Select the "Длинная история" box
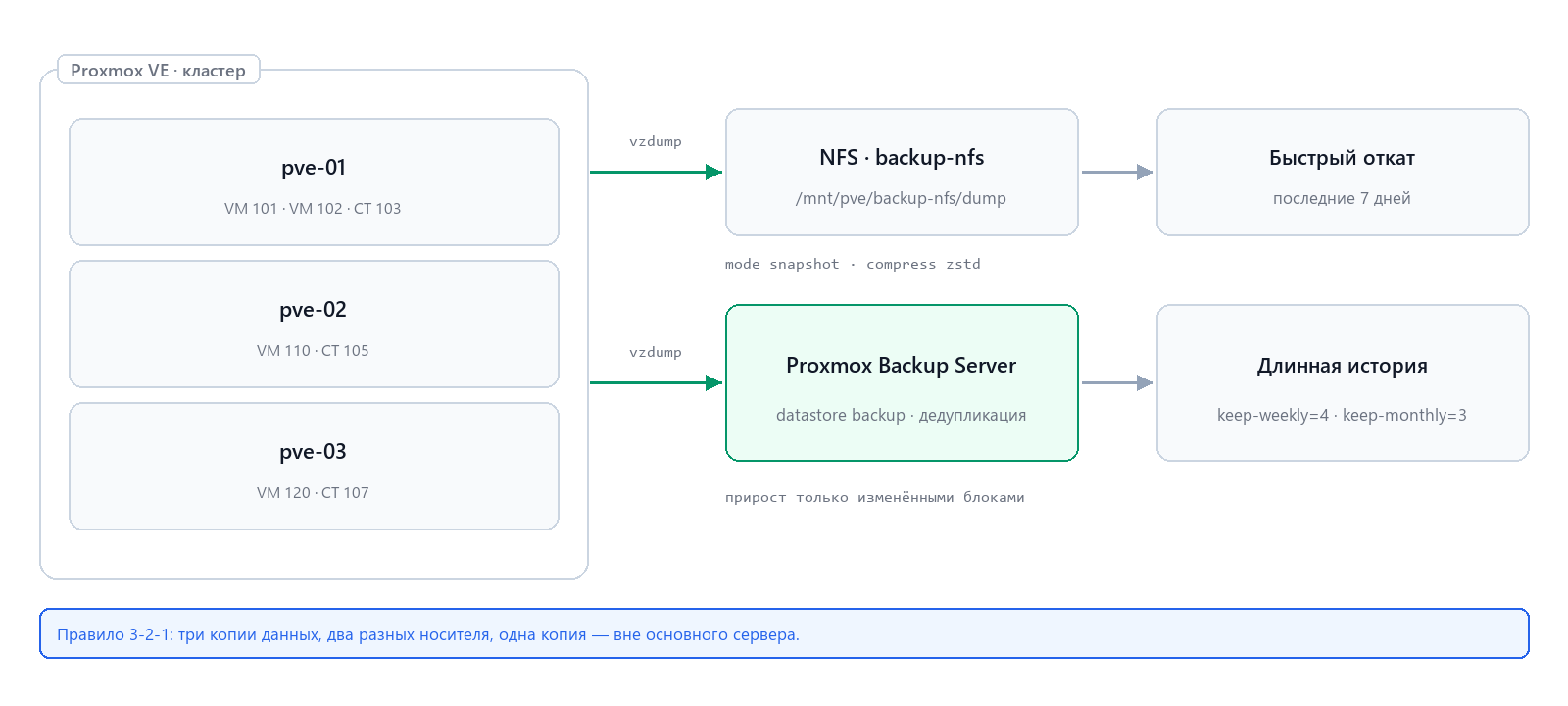Image resolution: width=1568 pixels, height=706 pixels. [x=1343, y=382]
